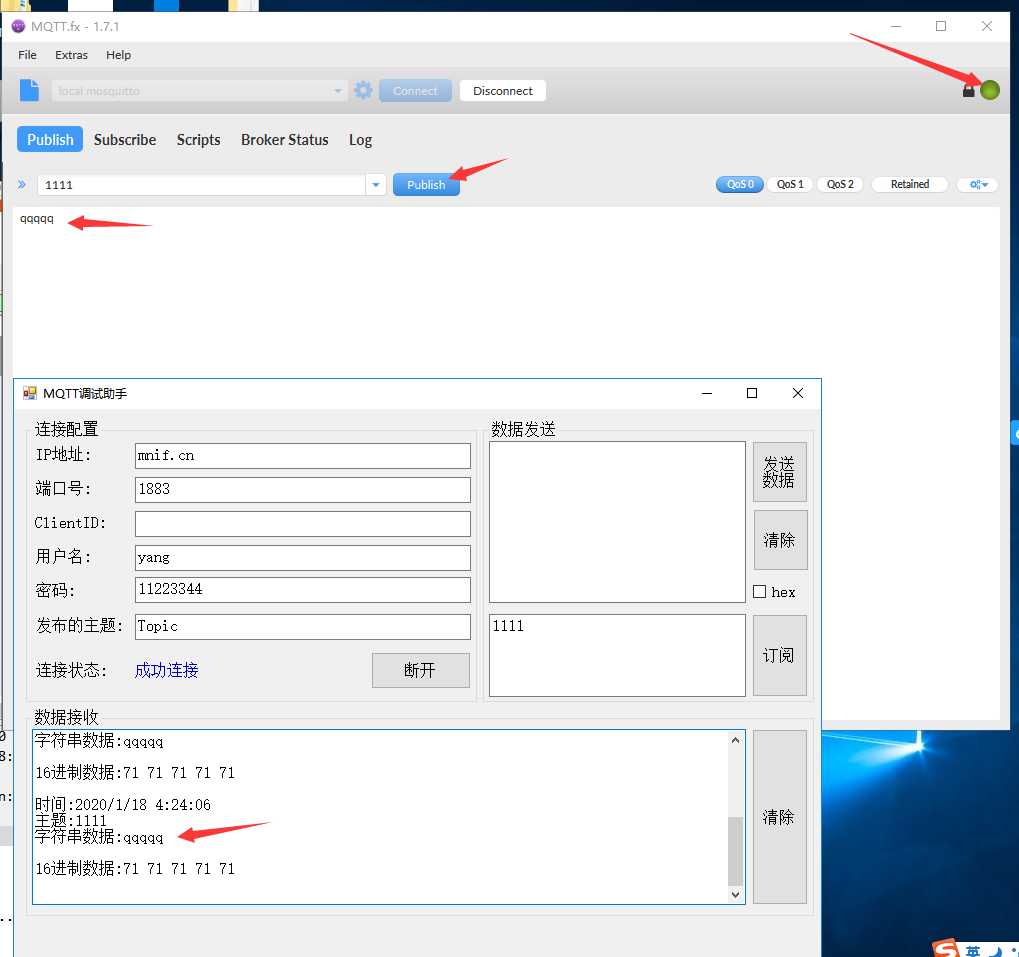The width and height of the screenshot is (1019, 957).
Task: Click the 成功连接 status text
Action: coord(166,670)
